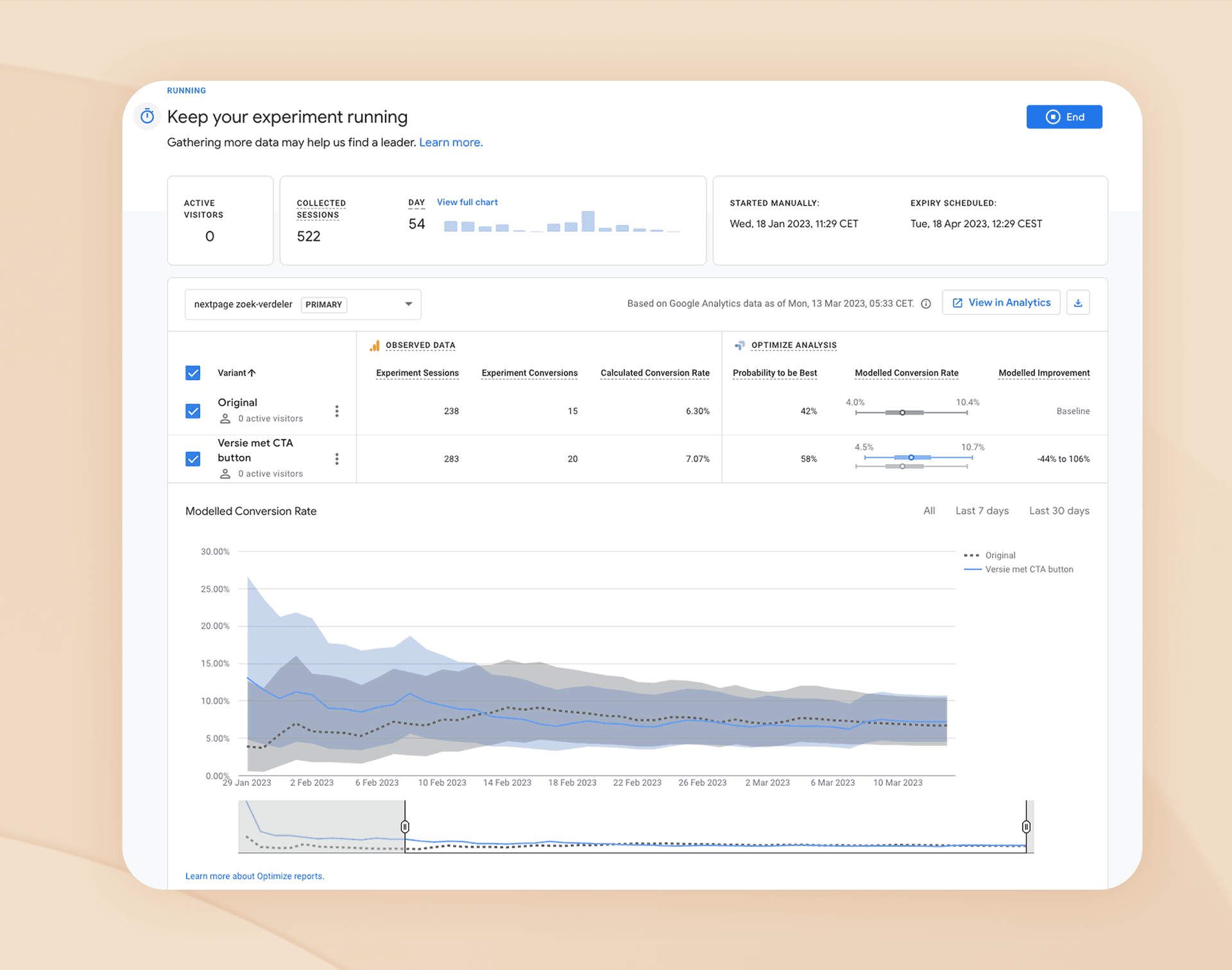
Task: Click the Day label above 54
Action: point(416,203)
